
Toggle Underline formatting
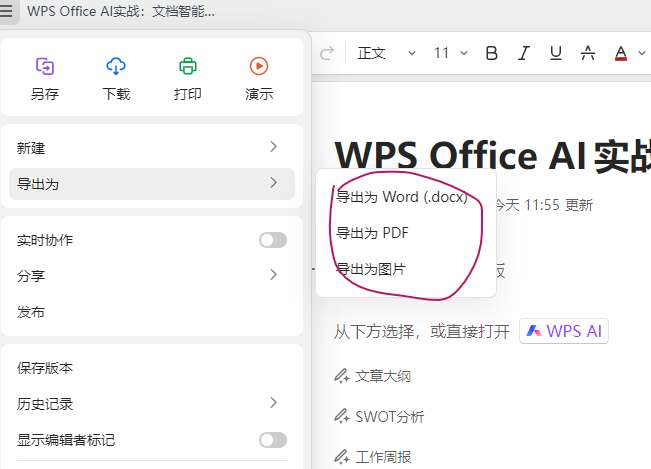[556, 53]
